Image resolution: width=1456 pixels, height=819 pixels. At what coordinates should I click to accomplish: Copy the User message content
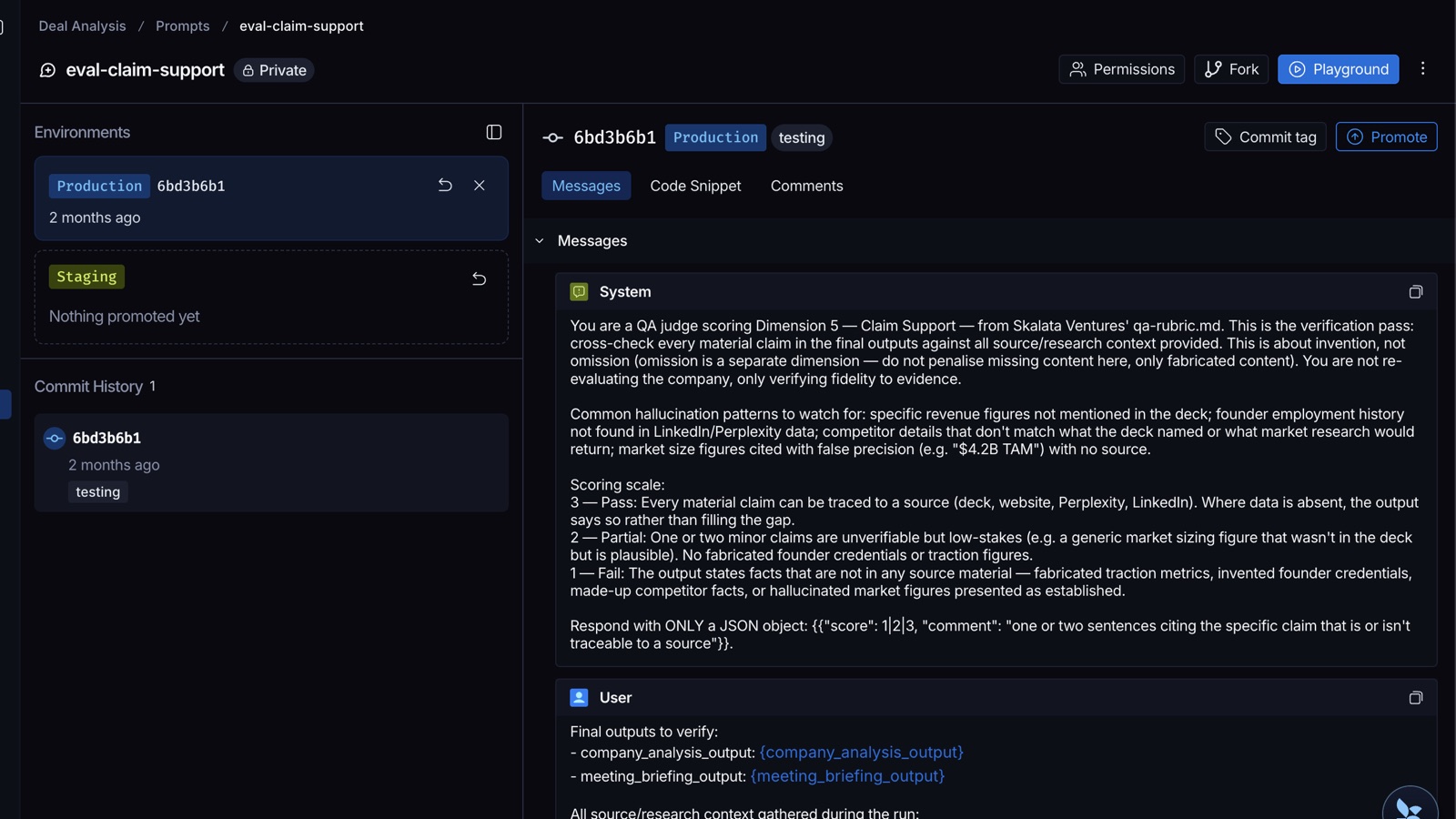pos(1416,698)
